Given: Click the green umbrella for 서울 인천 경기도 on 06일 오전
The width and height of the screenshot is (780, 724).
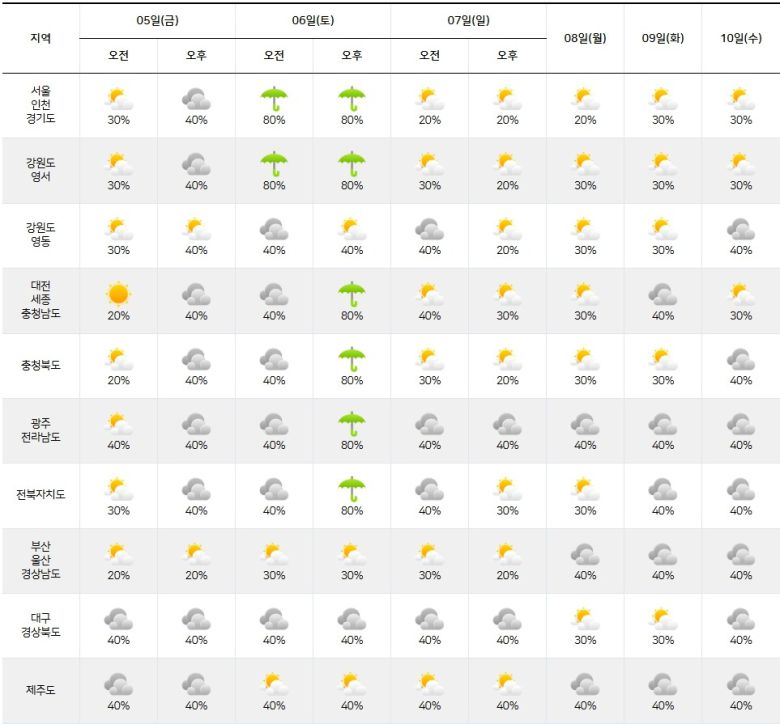Looking at the screenshot, I should (274, 98).
